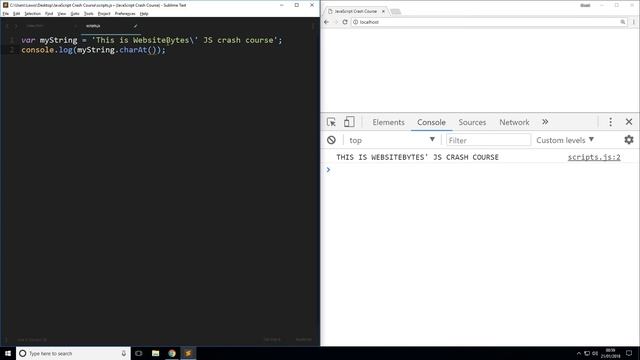
Task: Open the DevTools three-dot customize menu
Action: (610, 122)
